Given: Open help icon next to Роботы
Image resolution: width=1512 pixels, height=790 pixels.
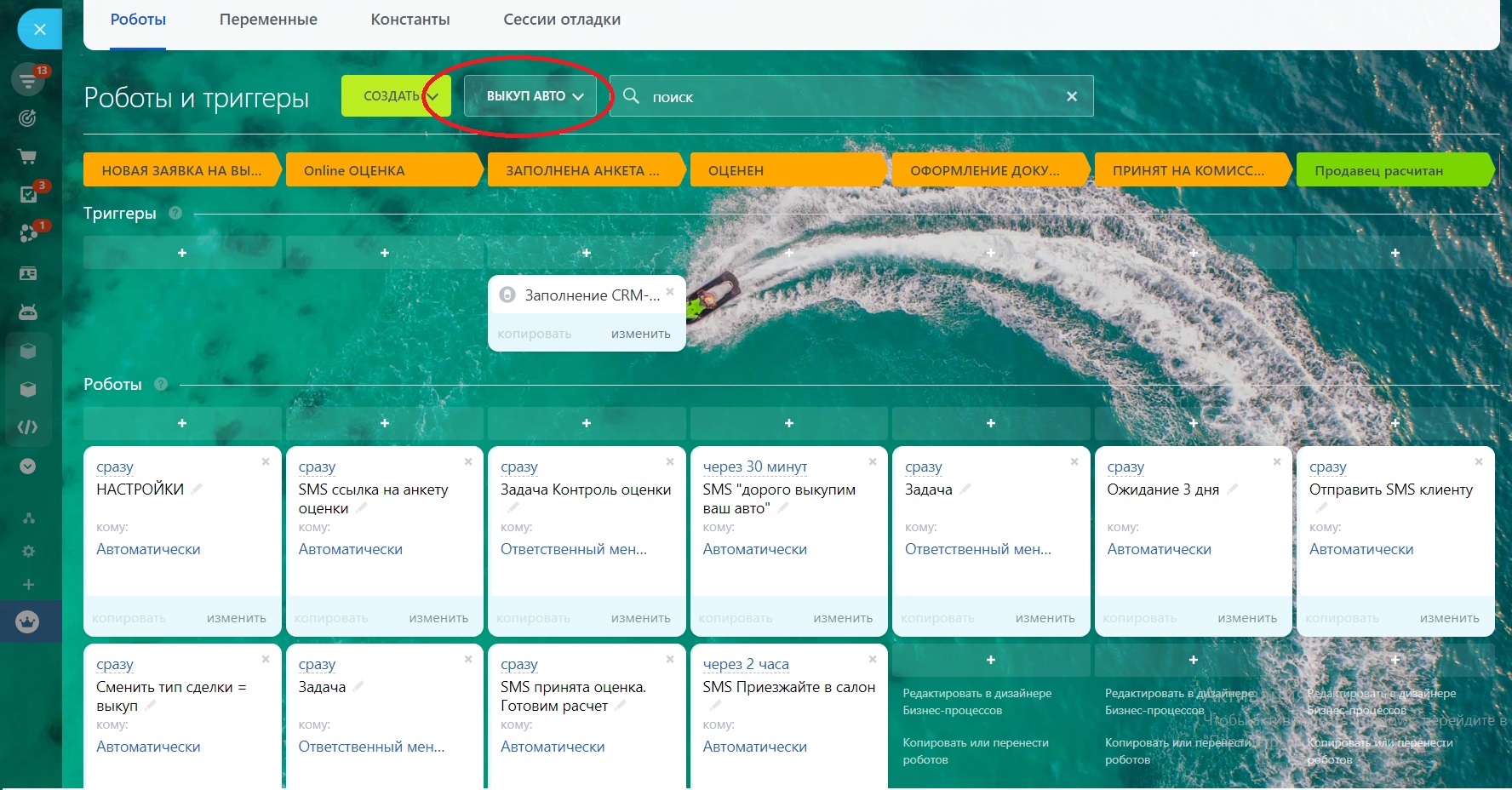Looking at the screenshot, I should (x=161, y=384).
